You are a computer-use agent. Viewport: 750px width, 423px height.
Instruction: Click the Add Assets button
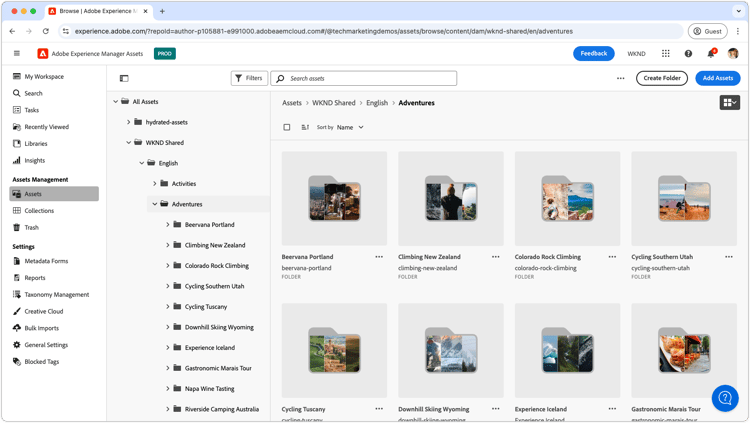tap(717, 78)
